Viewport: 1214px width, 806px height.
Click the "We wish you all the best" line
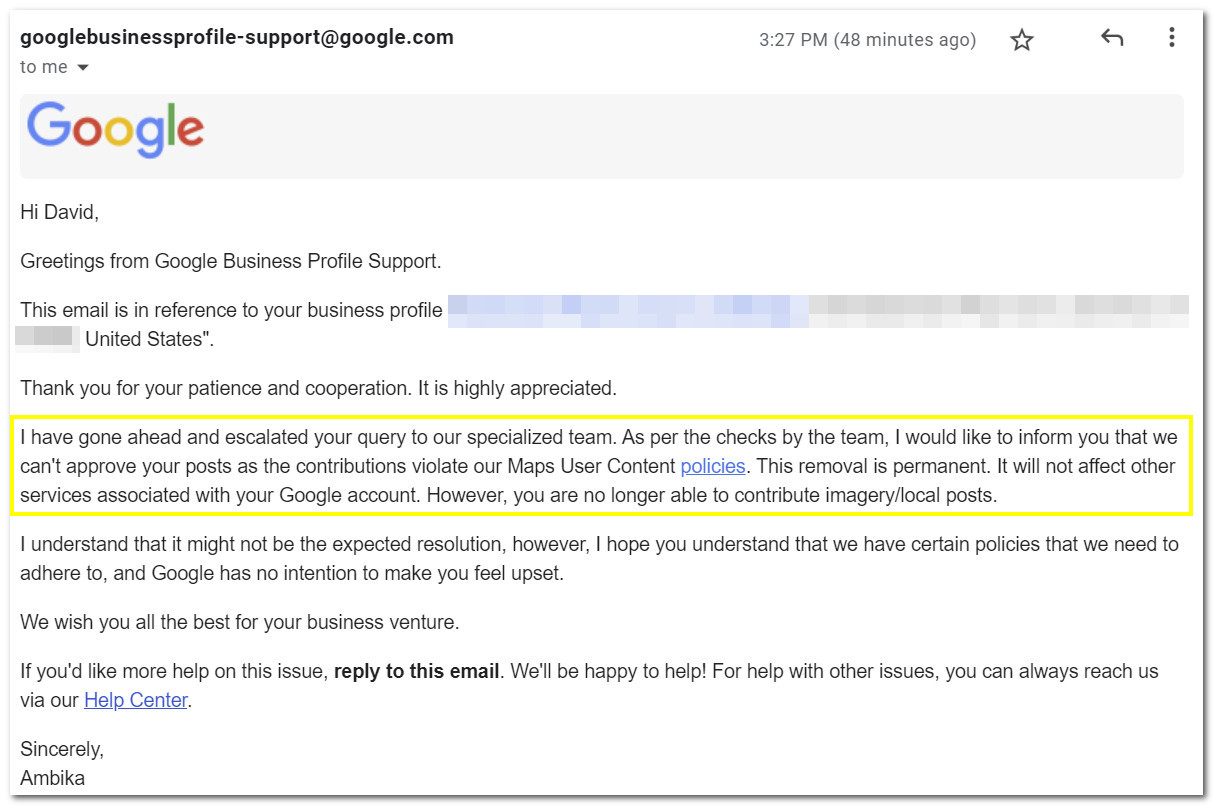pyautogui.click(x=240, y=622)
